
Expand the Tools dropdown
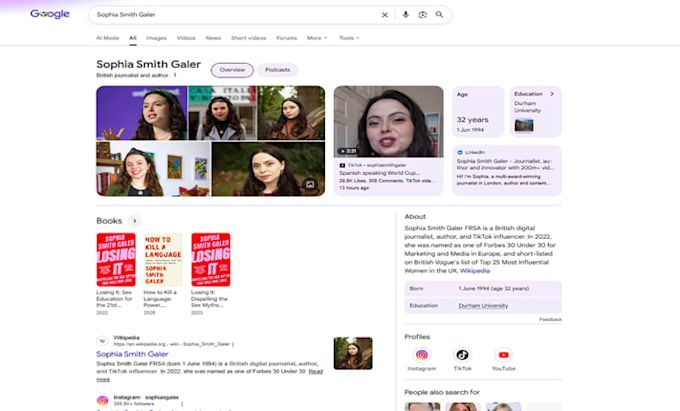pyautogui.click(x=349, y=38)
